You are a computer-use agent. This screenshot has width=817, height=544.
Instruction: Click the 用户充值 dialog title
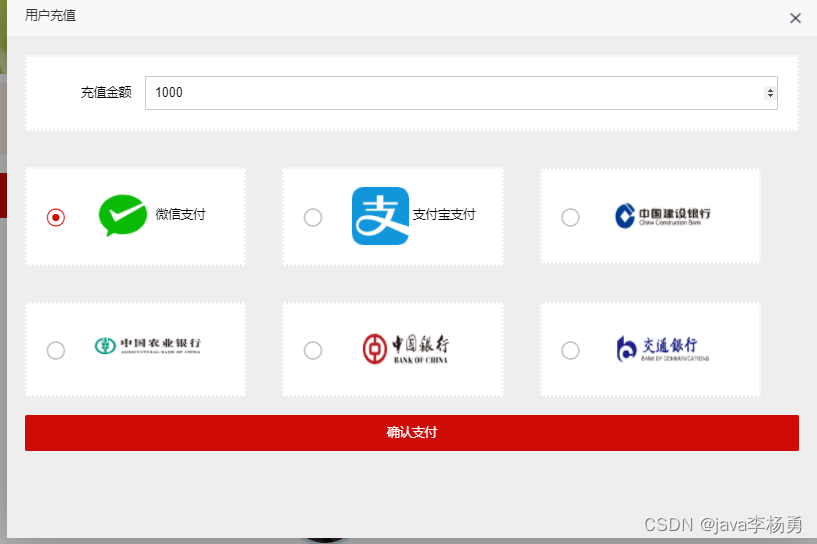[x=51, y=15]
